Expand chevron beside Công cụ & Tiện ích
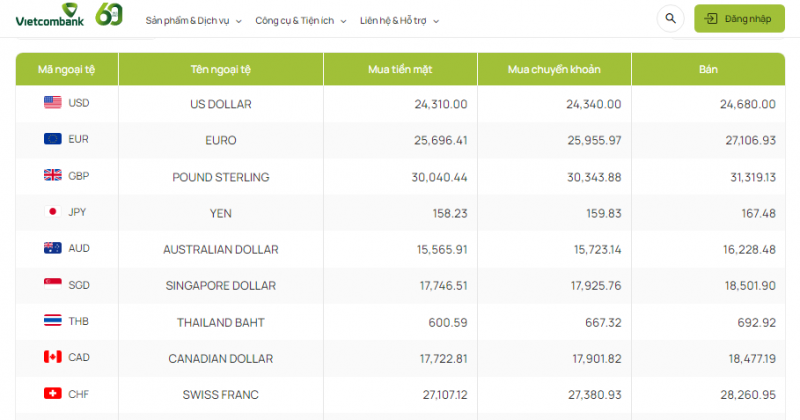The width and height of the screenshot is (800, 420). [343, 21]
